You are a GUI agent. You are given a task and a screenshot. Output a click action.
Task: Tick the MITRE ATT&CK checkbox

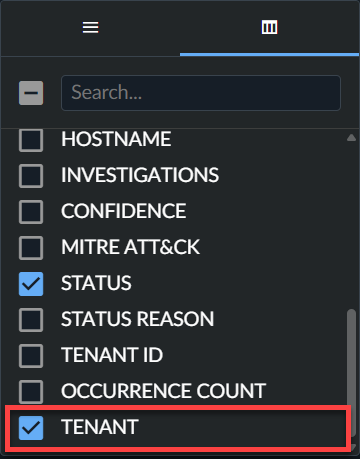click(x=31, y=248)
